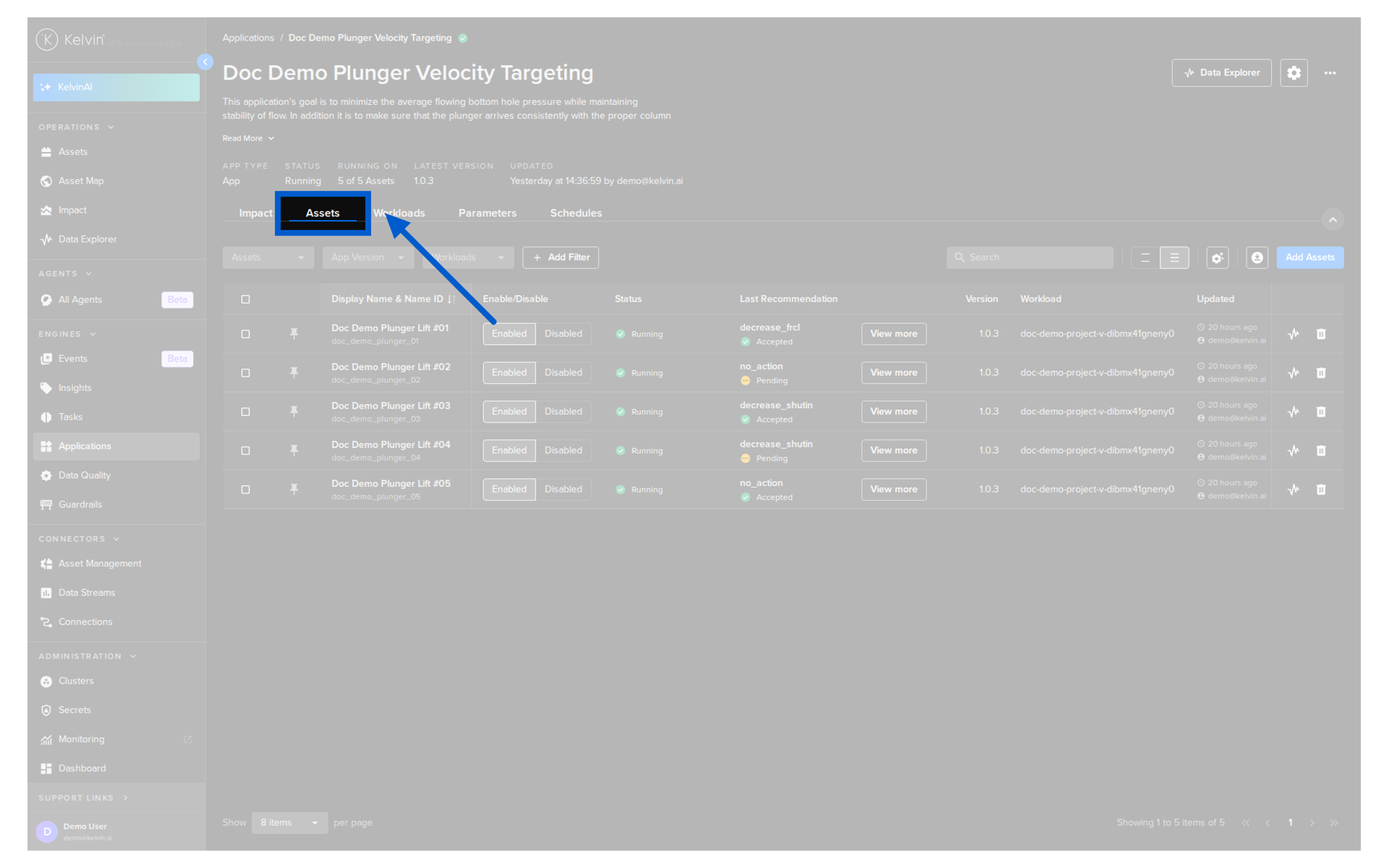Open application settings gear icon
The image size is (1389, 868).
(x=1294, y=73)
